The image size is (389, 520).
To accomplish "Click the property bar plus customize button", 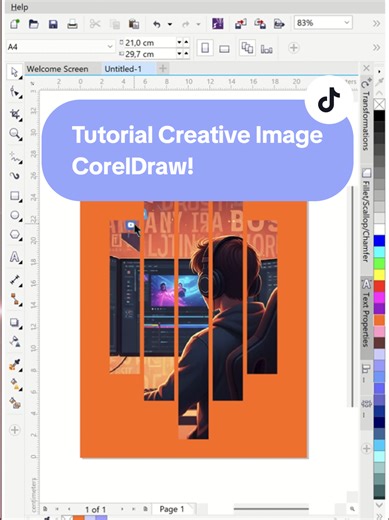I will [x=294, y=48].
